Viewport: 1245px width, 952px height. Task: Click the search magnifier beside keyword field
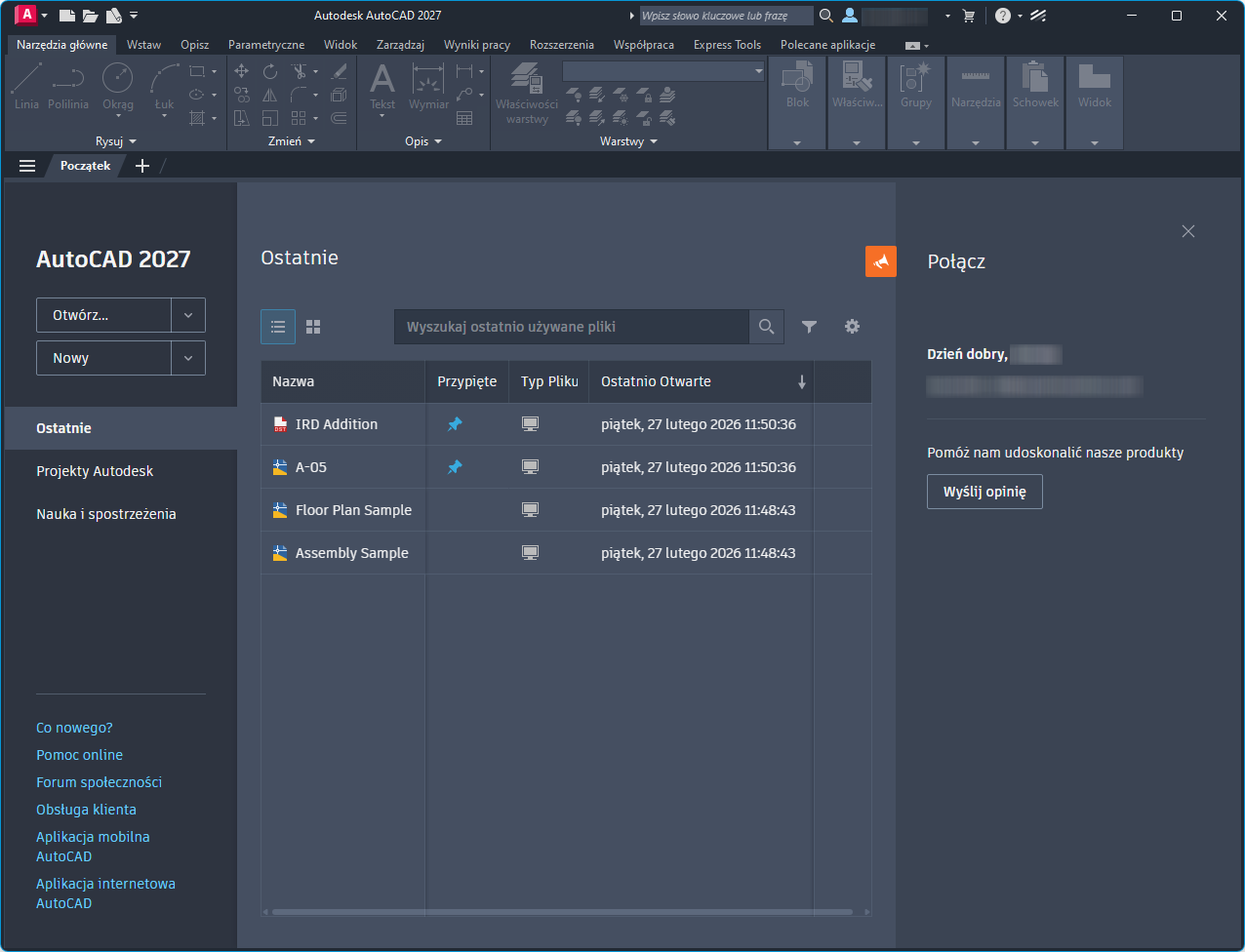click(x=826, y=16)
